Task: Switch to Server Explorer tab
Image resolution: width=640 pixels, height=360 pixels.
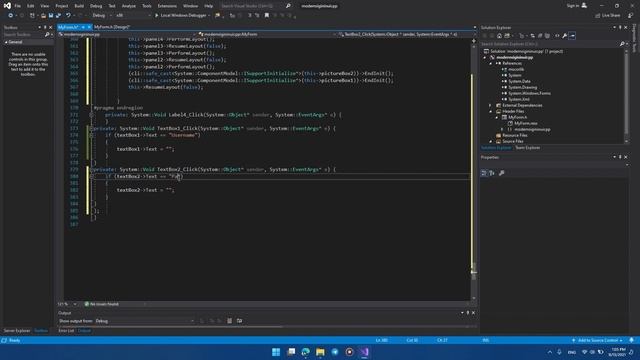Action: [17, 331]
